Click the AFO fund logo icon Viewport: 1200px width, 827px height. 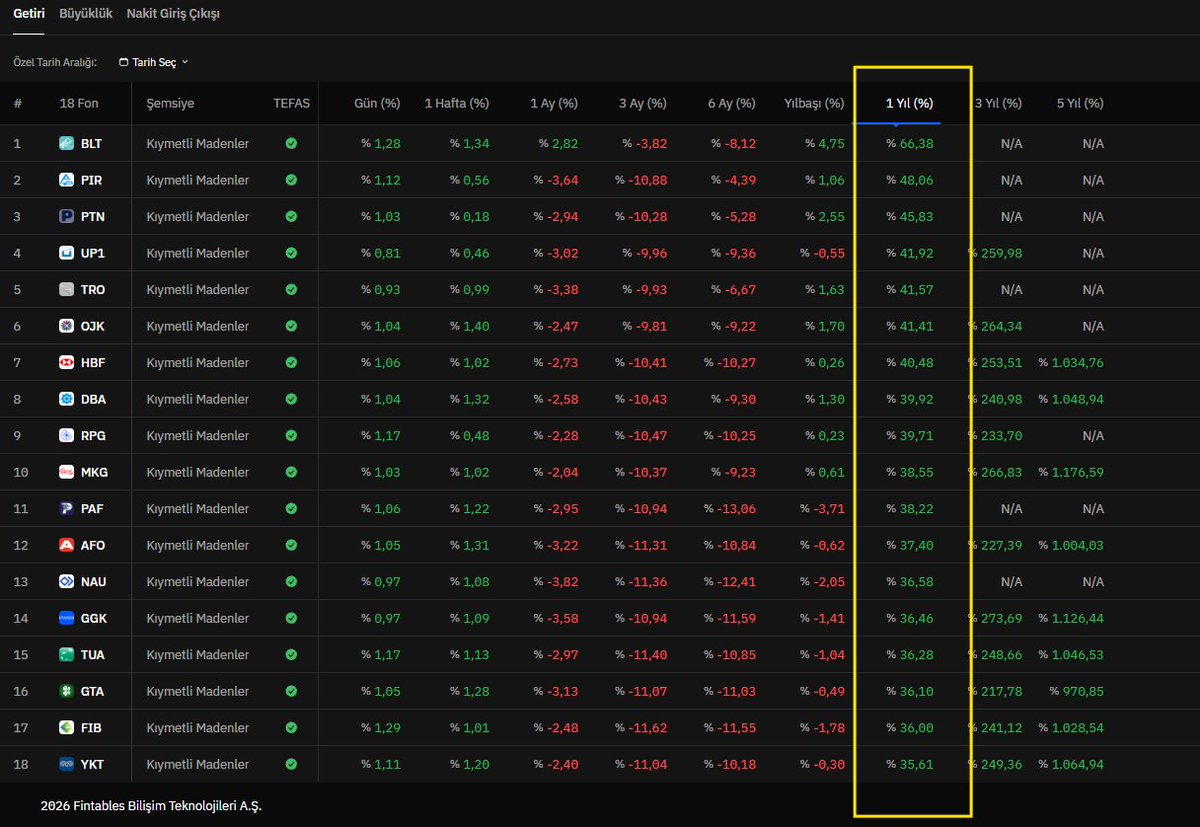point(66,545)
